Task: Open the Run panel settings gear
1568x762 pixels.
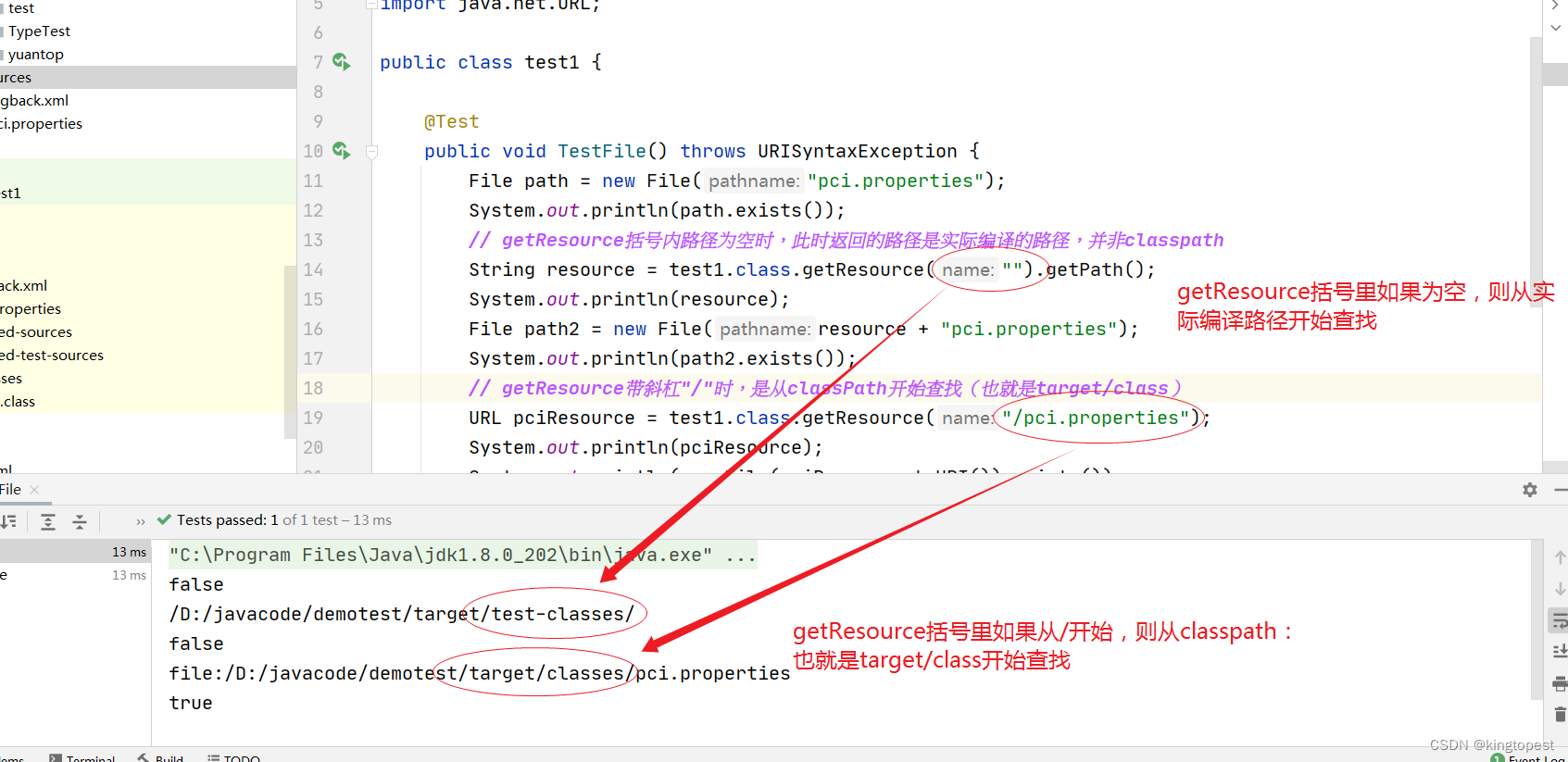Action: (1530, 490)
